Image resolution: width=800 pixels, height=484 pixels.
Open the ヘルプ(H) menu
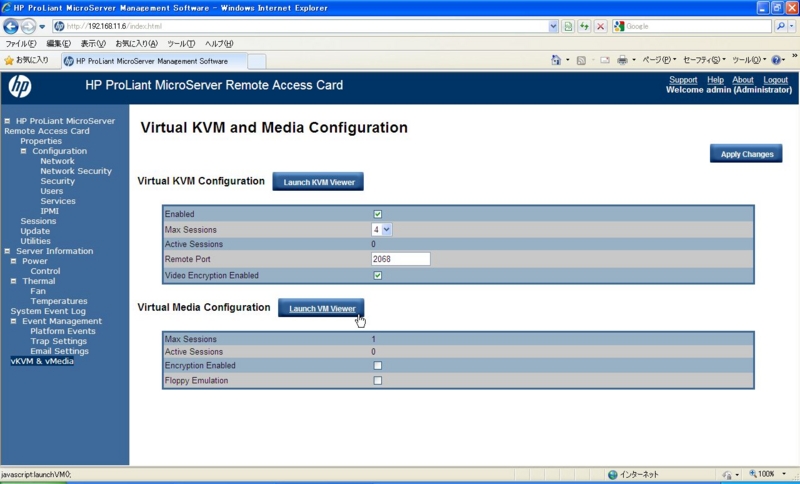coord(219,44)
